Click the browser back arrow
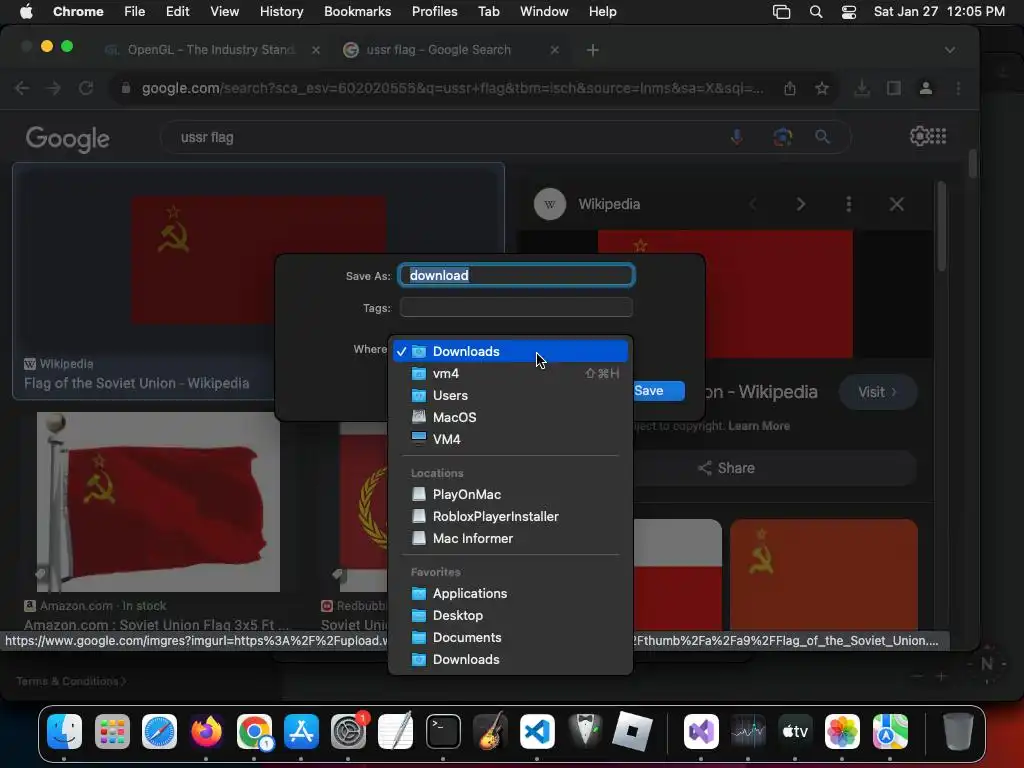Screen dimensions: 1024x768 [x=22, y=88]
